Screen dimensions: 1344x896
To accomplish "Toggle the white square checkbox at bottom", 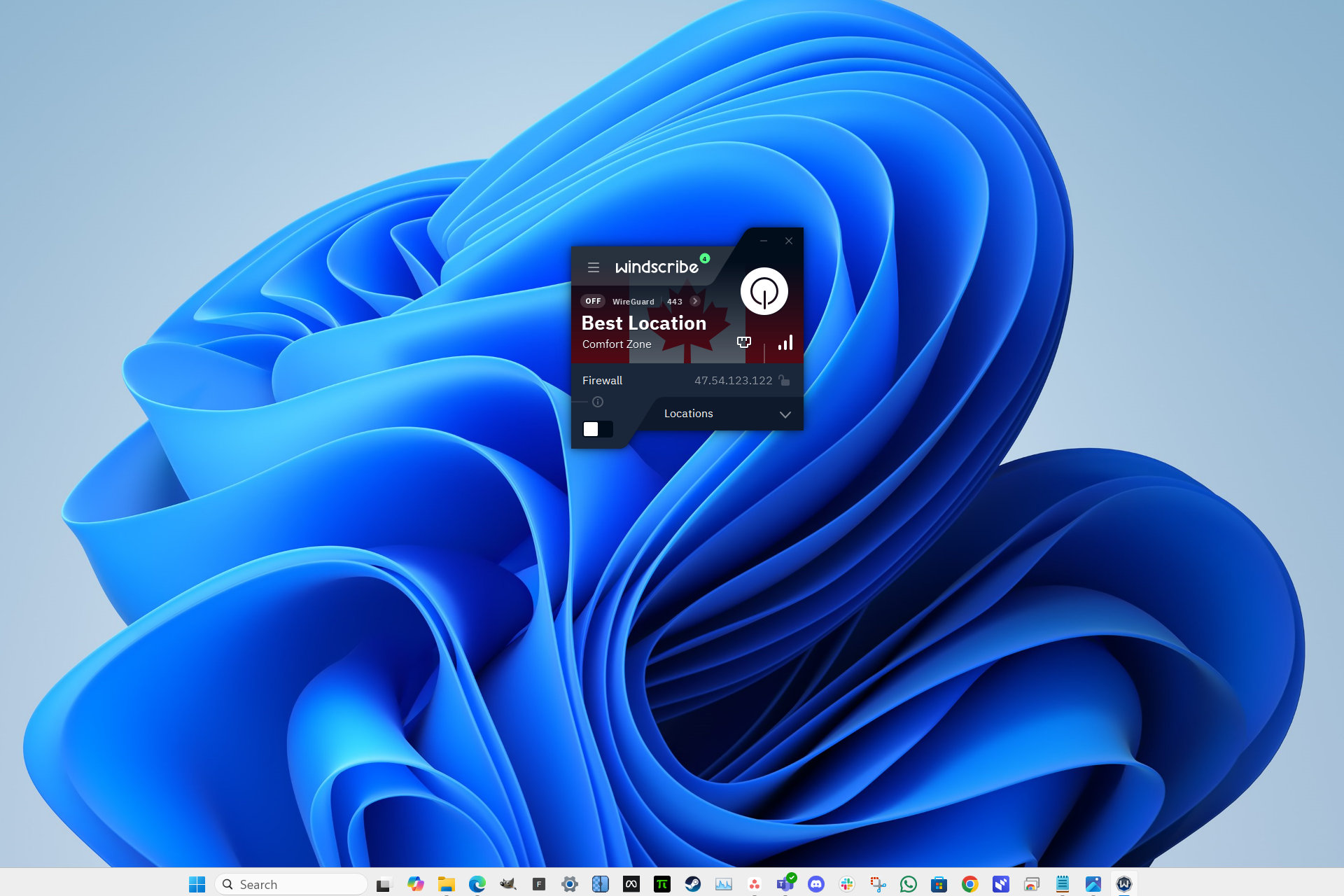I will click(591, 429).
